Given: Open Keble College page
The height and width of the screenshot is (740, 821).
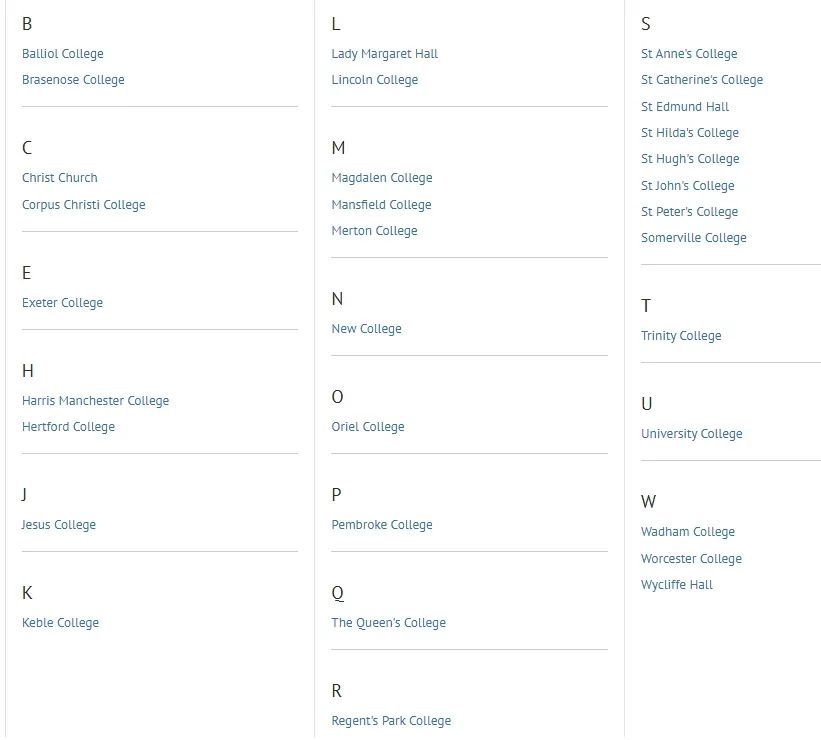Looking at the screenshot, I should click(60, 623).
